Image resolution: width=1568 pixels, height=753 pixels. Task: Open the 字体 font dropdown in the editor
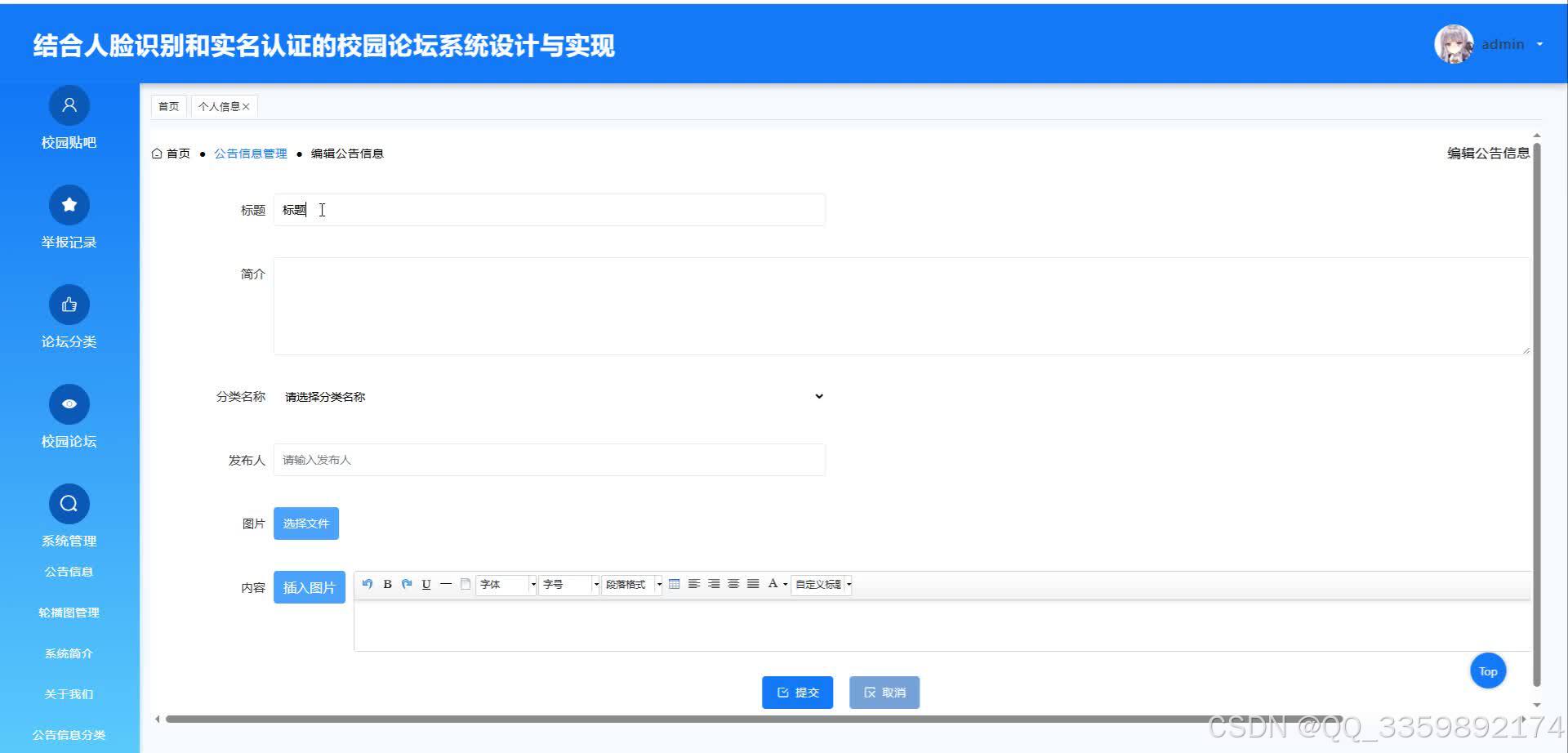click(x=504, y=584)
